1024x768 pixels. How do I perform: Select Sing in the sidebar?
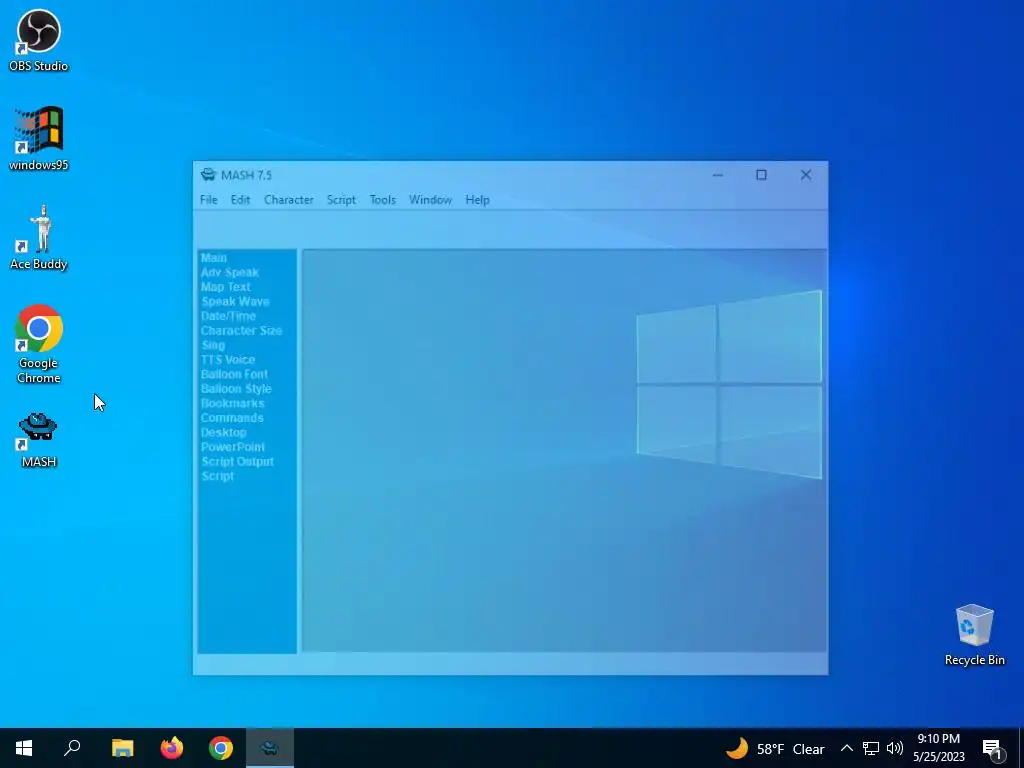coord(213,345)
